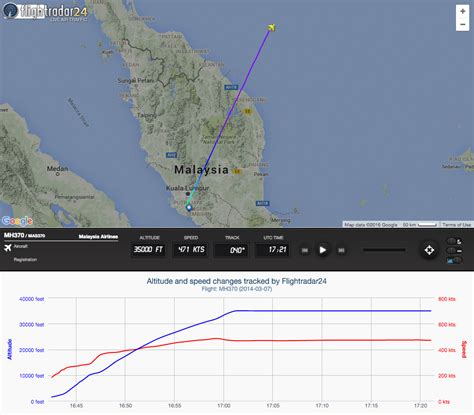Open the Terms of Use link
This screenshot has width=474, height=415.
coord(456,225)
